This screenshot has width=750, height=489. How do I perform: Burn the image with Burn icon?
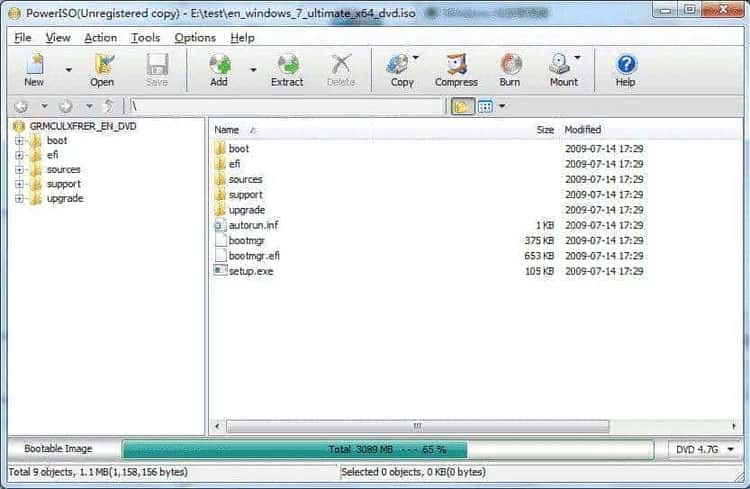510,70
